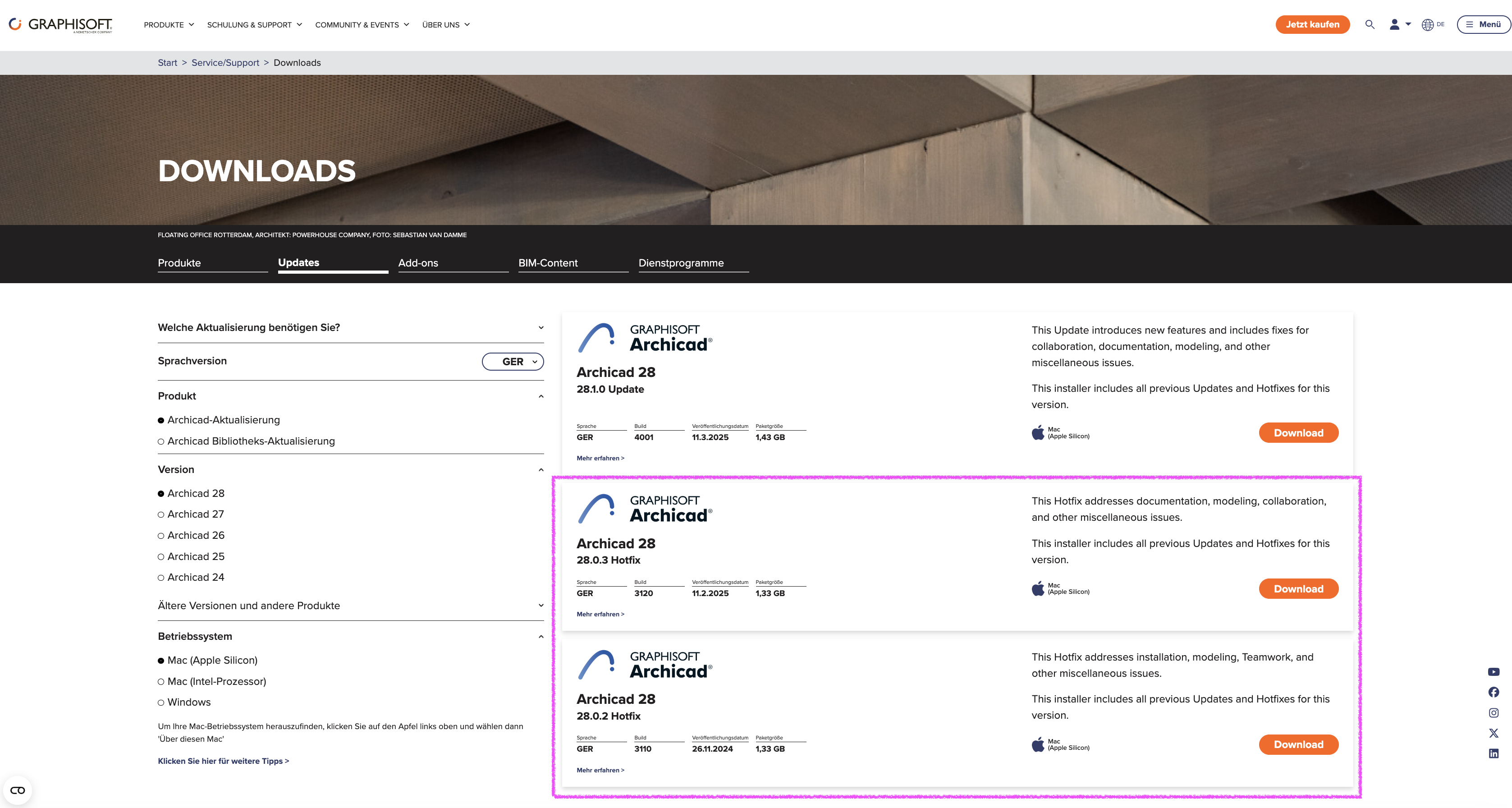Collapse the Betriebssystem filter section
This screenshot has width=1512, height=808.
click(351, 637)
